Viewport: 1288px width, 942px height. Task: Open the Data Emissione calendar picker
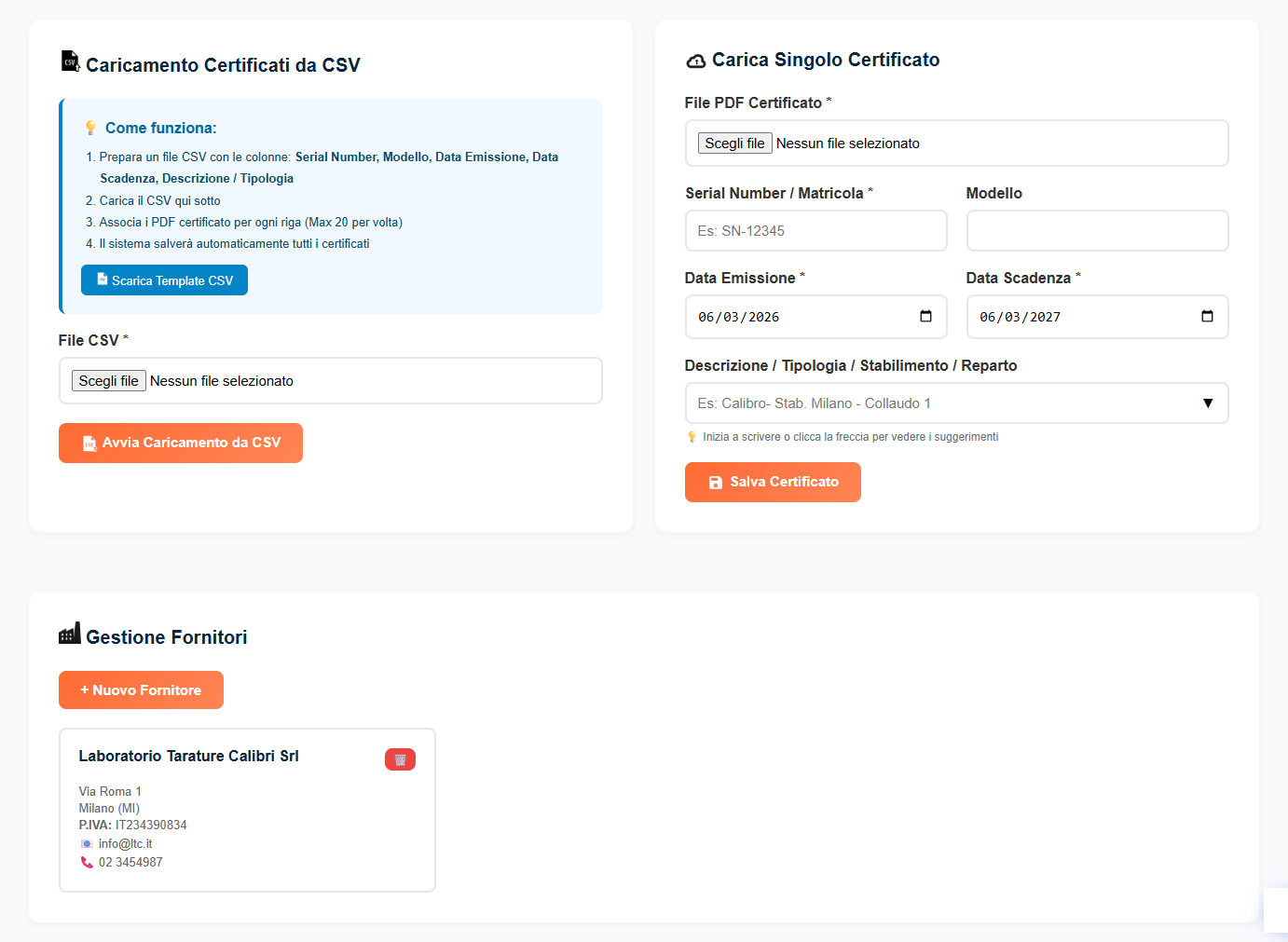pos(925,317)
